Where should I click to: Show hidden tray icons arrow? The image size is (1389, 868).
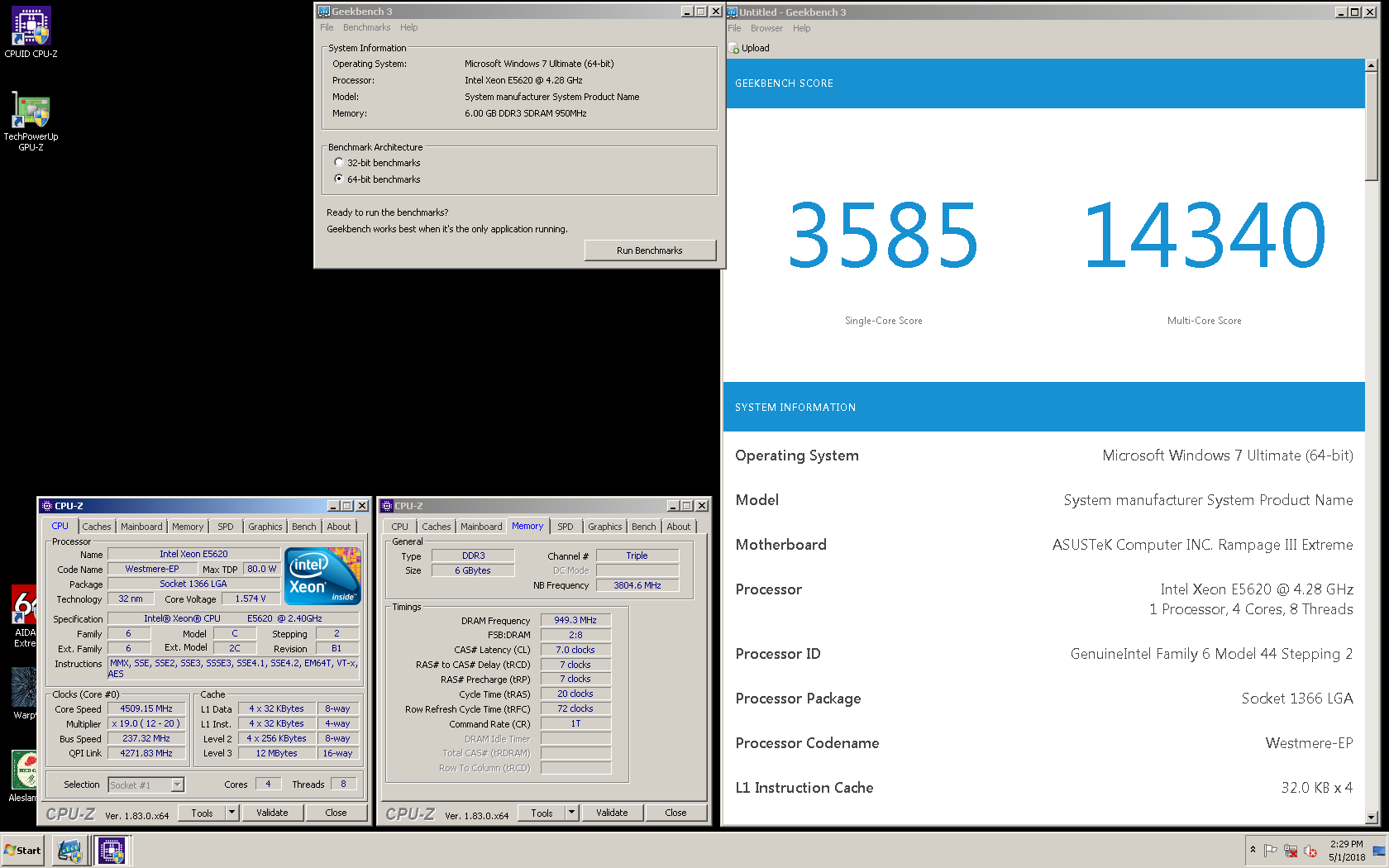[1253, 850]
